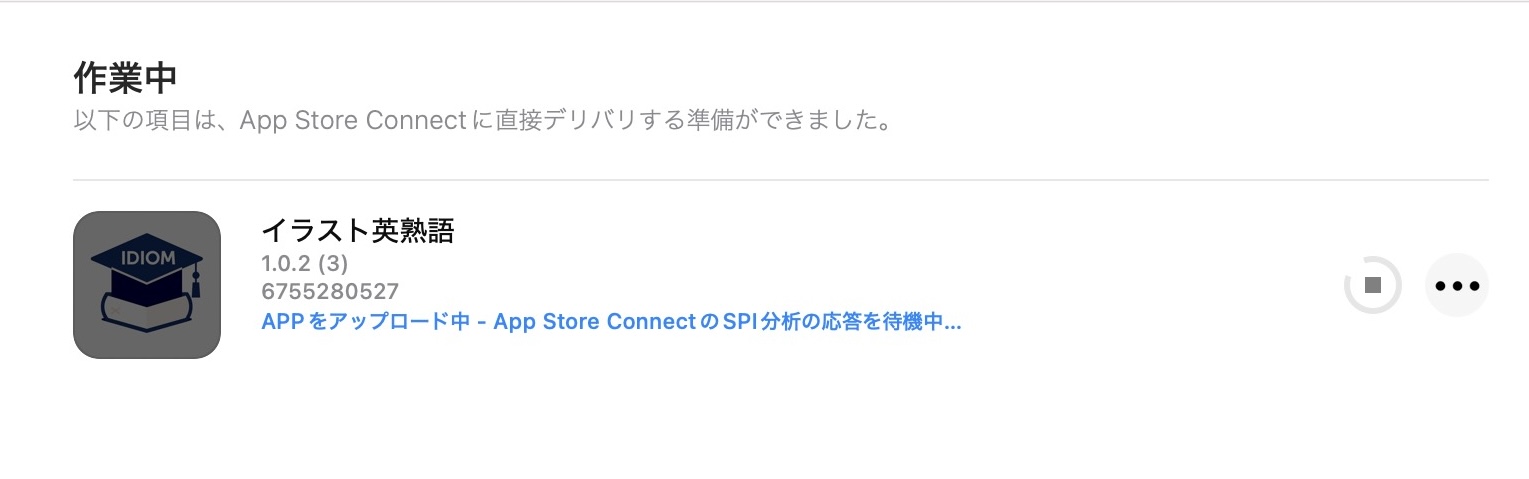This screenshot has width=1529, height=479.
Task: Click the イラスト英熟語 app icon
Action: pos(147,285)
